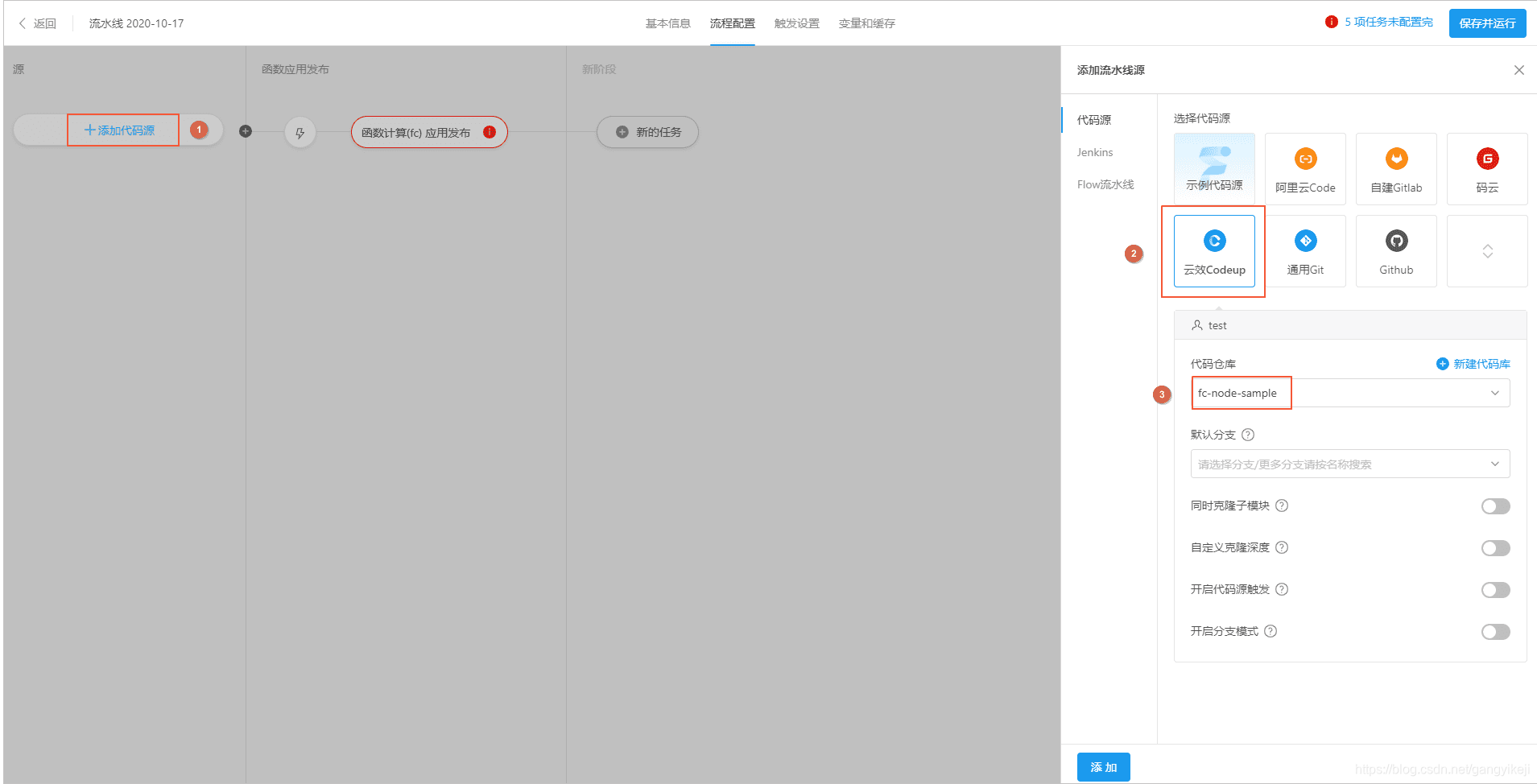This screenshot has height=784, width=1537.
Task: Select Flow流水线 in the side menu
Action: click(x=1105, y=184)
